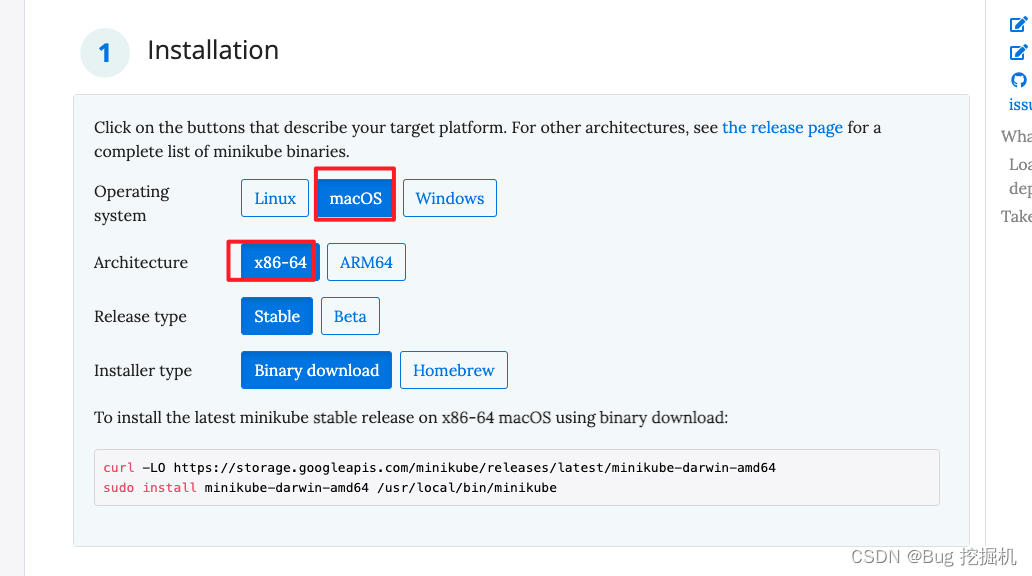The height and width of the screenshot is (576, 1032).
Task: Click the 'Installer type' label
Action: [143, 371]
